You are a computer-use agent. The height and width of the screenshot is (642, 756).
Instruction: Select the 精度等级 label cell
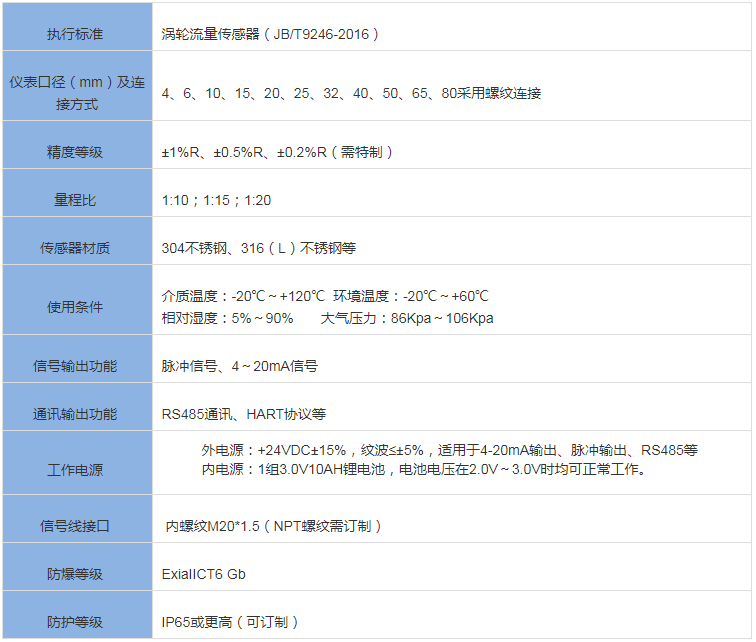click(75, 153)
